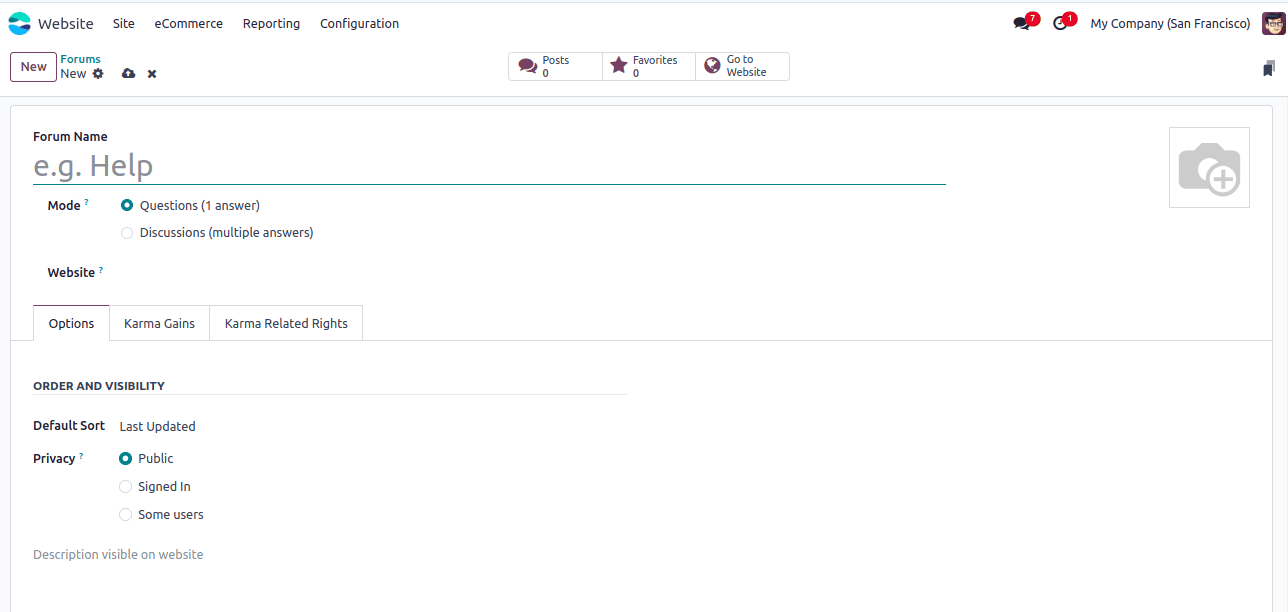Return to the Forums list via breadcrumb
This screenshot has height=612, width=1288.
pyautogui.click(x=80, y=58)
